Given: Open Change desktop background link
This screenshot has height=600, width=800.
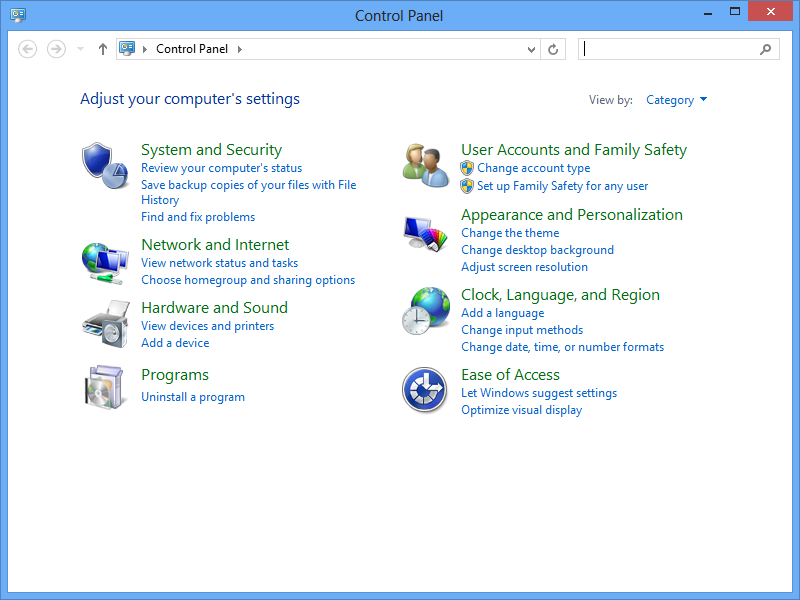Looking at the screenshot, I should tap(537, 250).
